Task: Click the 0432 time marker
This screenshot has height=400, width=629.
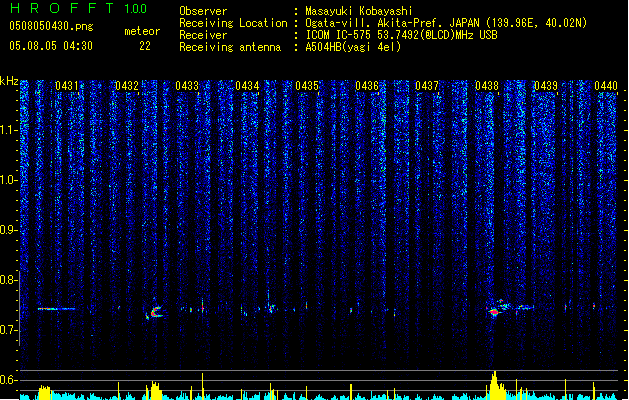Action: pos(127,86)
